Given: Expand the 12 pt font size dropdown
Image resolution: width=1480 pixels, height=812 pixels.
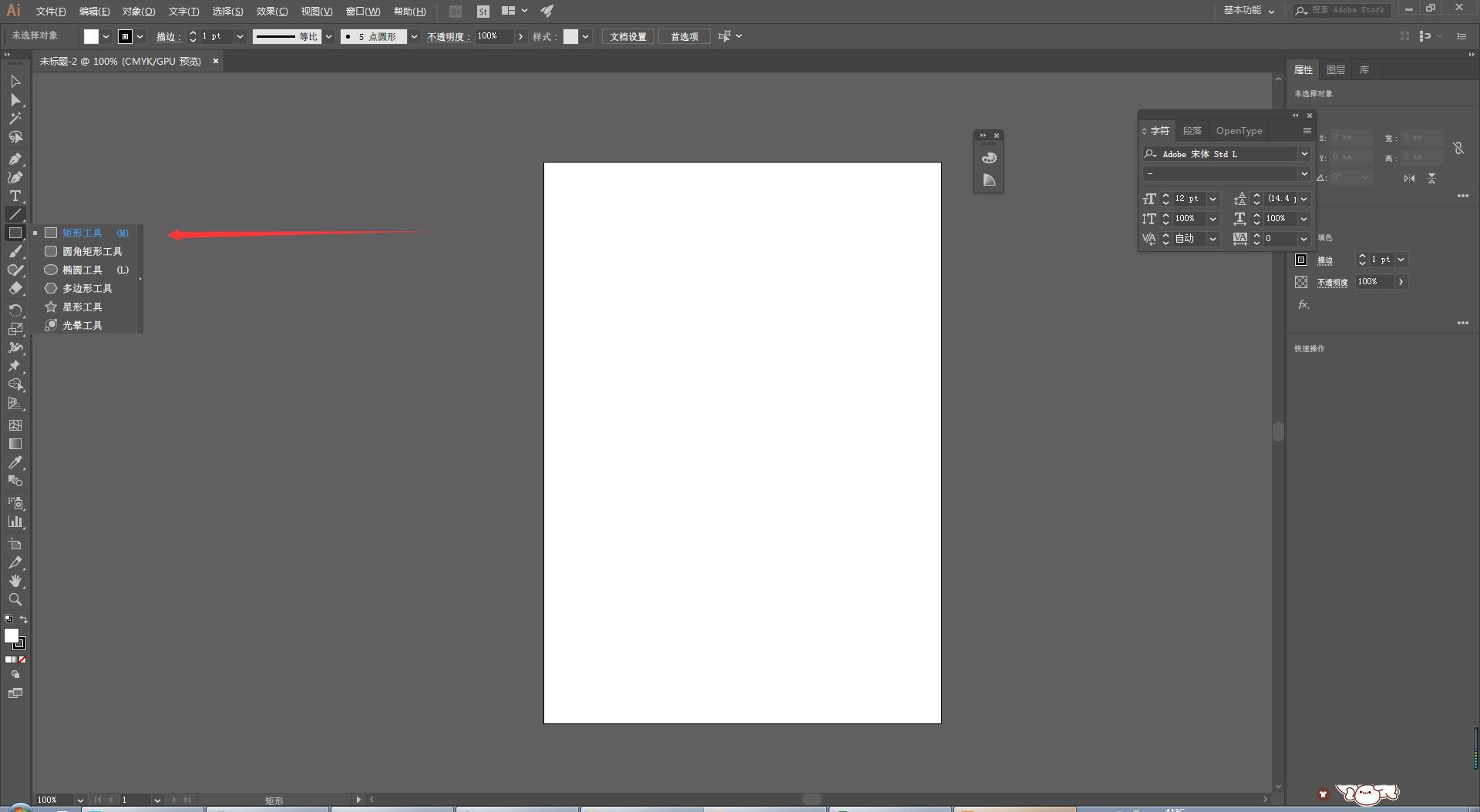Looking at the screenshot, I should (1213, 199).
